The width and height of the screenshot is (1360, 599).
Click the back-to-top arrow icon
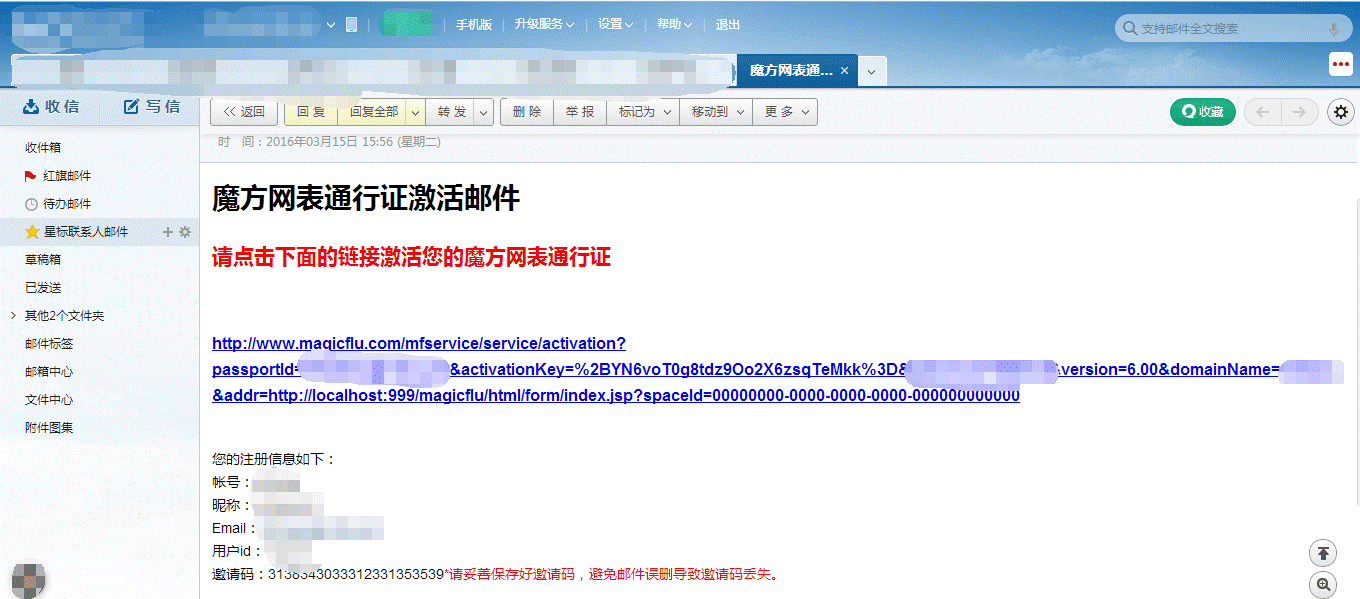pyautogui.click(x=1323, y=552)
